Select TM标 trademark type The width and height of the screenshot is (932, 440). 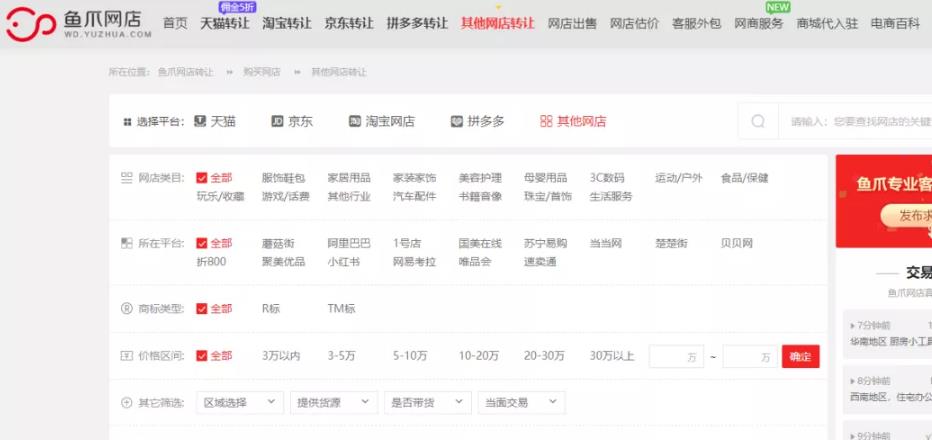[341, 309]
